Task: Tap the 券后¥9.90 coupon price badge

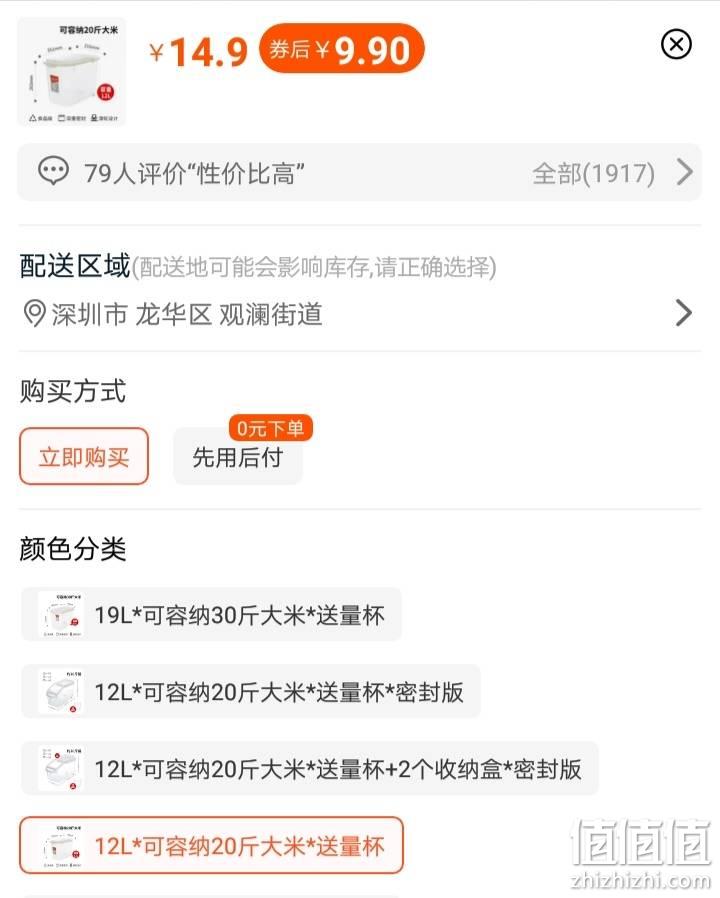Action: [341, 49]
